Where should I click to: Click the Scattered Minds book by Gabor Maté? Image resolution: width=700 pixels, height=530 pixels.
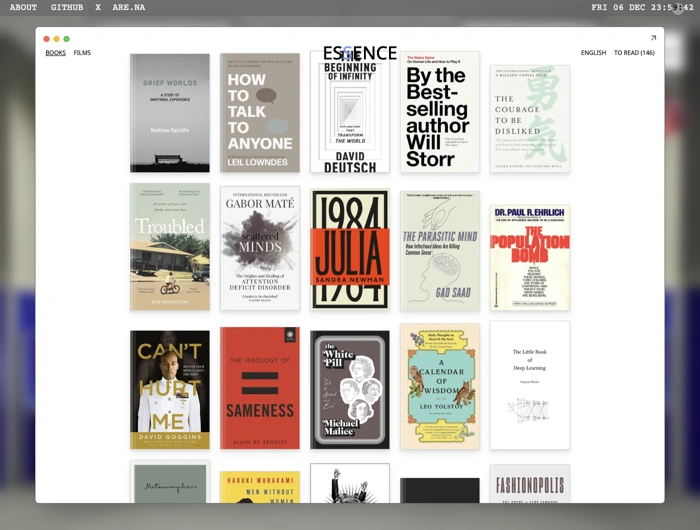260,250
